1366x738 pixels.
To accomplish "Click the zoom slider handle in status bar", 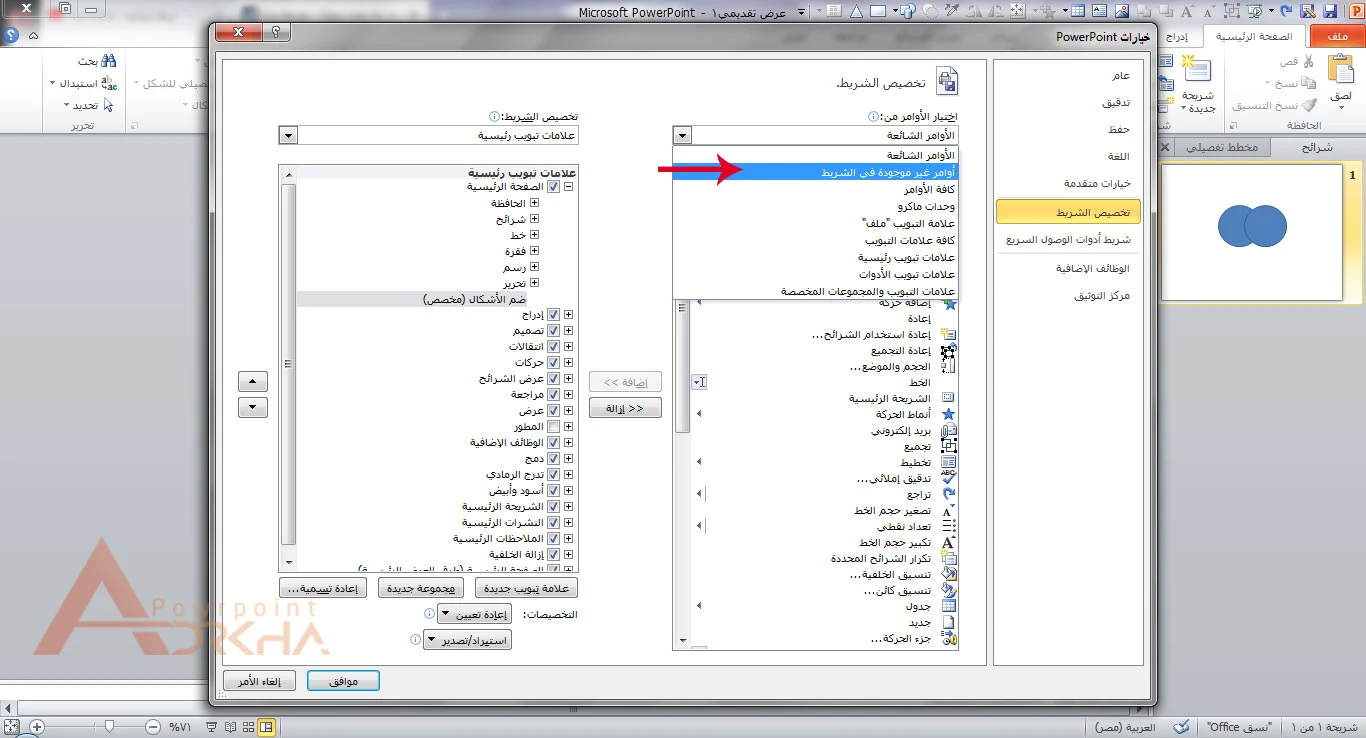I will (x=109, y=727).
